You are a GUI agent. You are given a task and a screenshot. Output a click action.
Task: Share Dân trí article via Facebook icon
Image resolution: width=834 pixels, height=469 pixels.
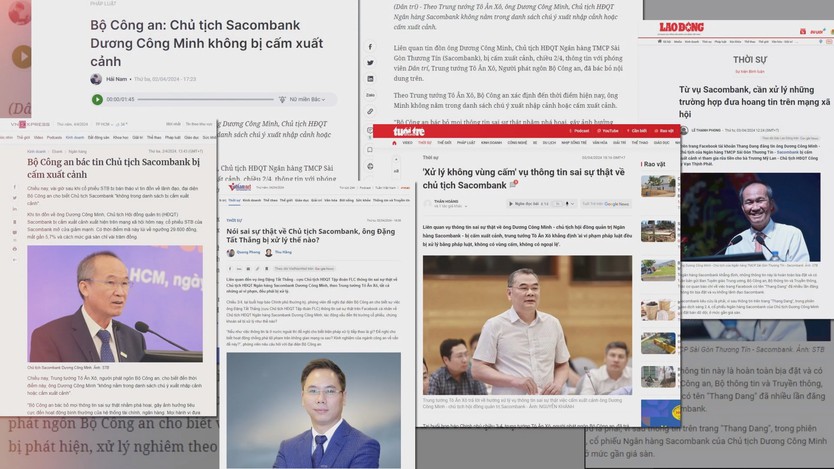370,47
